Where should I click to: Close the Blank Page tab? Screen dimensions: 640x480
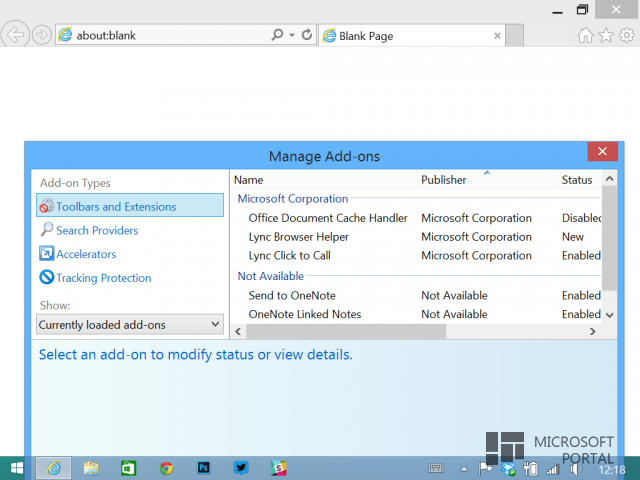click(x=497, y=36)
